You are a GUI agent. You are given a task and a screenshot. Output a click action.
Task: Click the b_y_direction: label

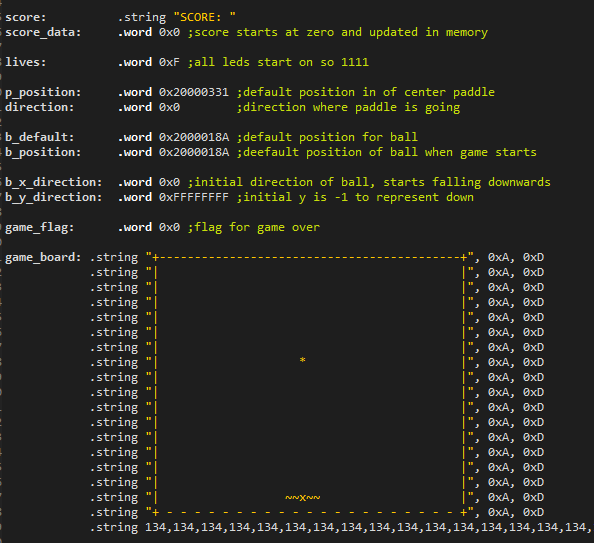click(x=53, y=198)
